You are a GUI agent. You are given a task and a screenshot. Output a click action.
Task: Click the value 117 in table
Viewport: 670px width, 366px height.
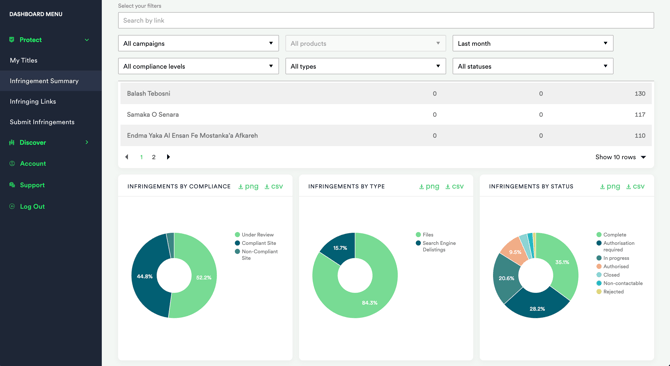(x=640, y=114)
